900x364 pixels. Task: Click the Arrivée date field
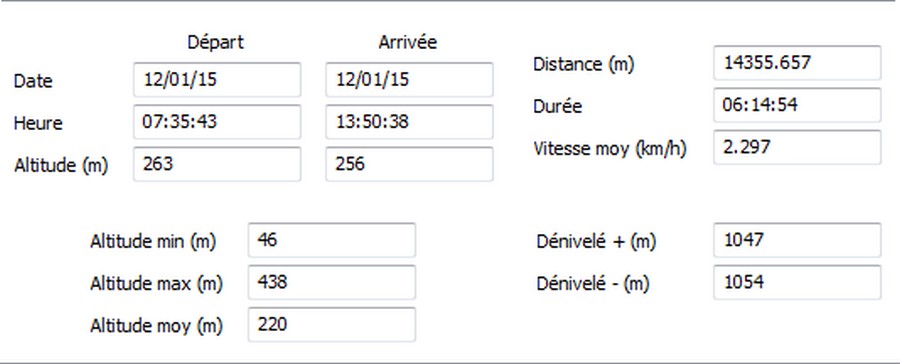(409, 80)
